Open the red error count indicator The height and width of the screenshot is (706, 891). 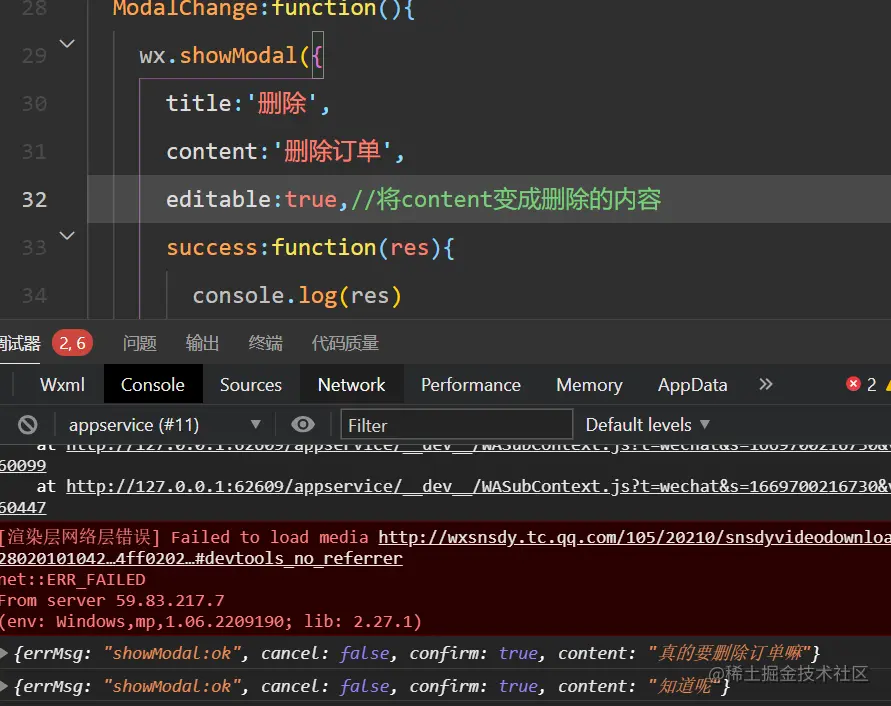[861, 384]
